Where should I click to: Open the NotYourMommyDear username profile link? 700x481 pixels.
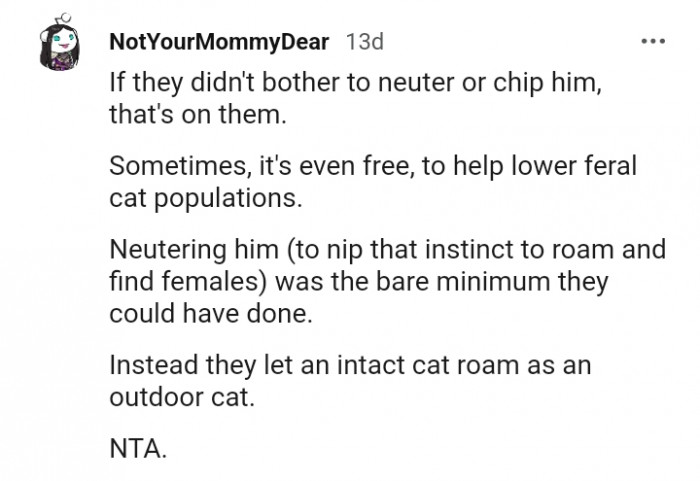[x=219, y=42]
